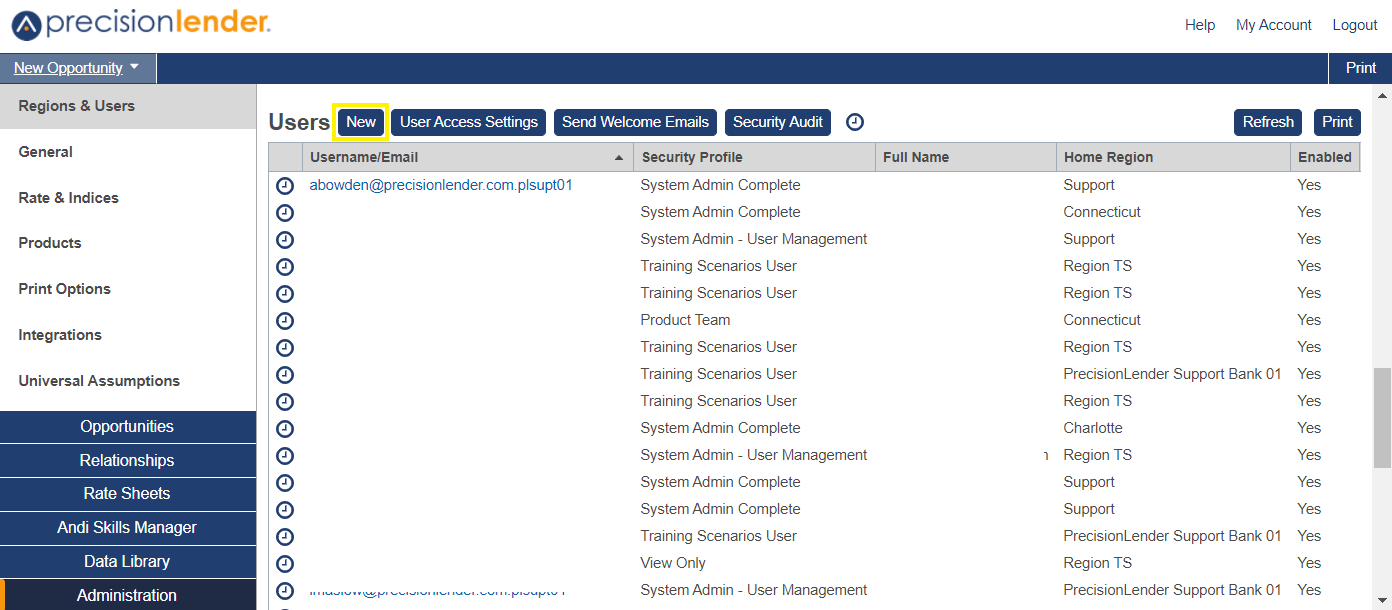The width and height of the screenshot is (1392, 610).
Task: Click "System Admin Complete" in the abowden row
Action: point(720,185)
